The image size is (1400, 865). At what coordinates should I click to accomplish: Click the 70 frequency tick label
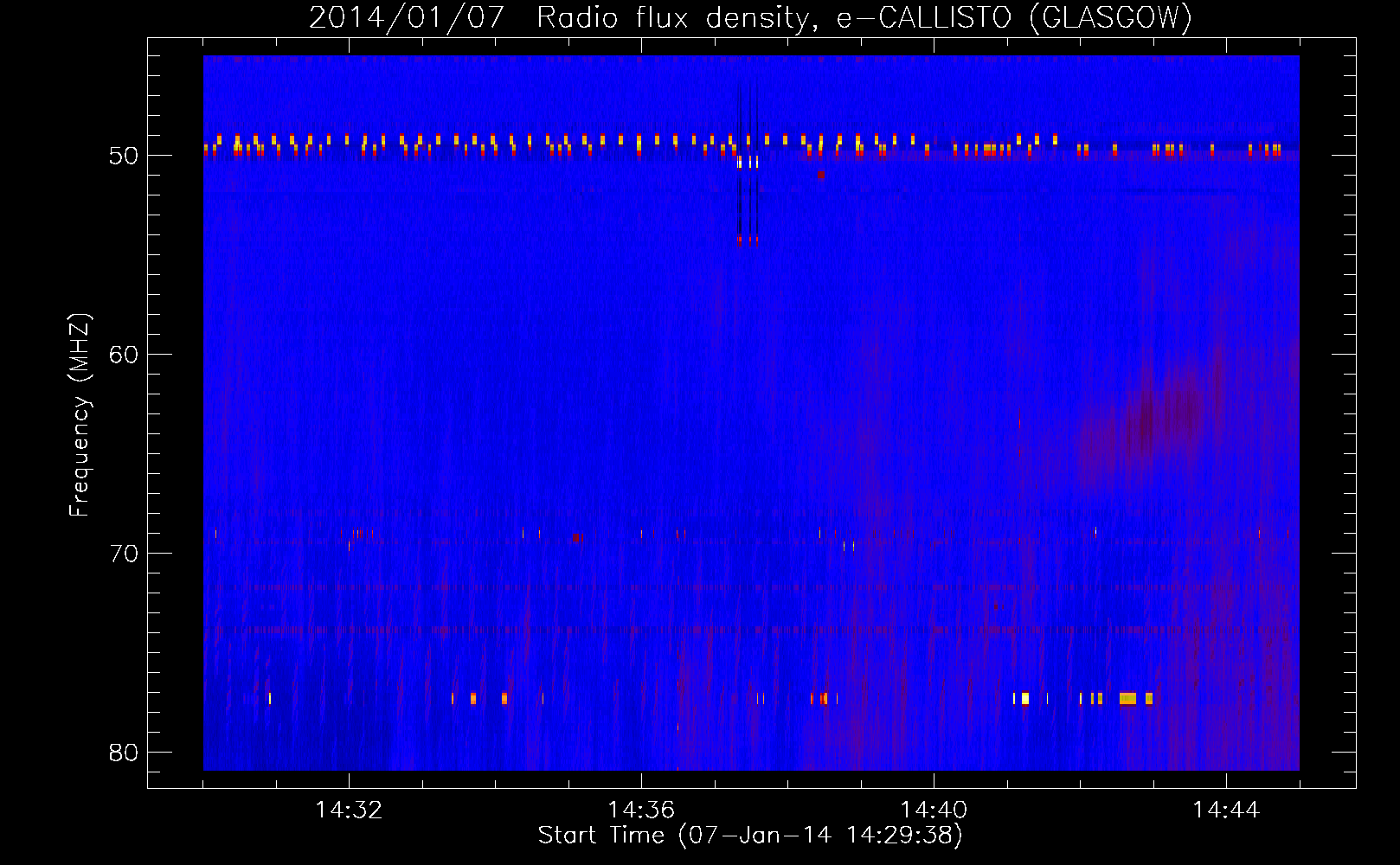pos(125,554)
